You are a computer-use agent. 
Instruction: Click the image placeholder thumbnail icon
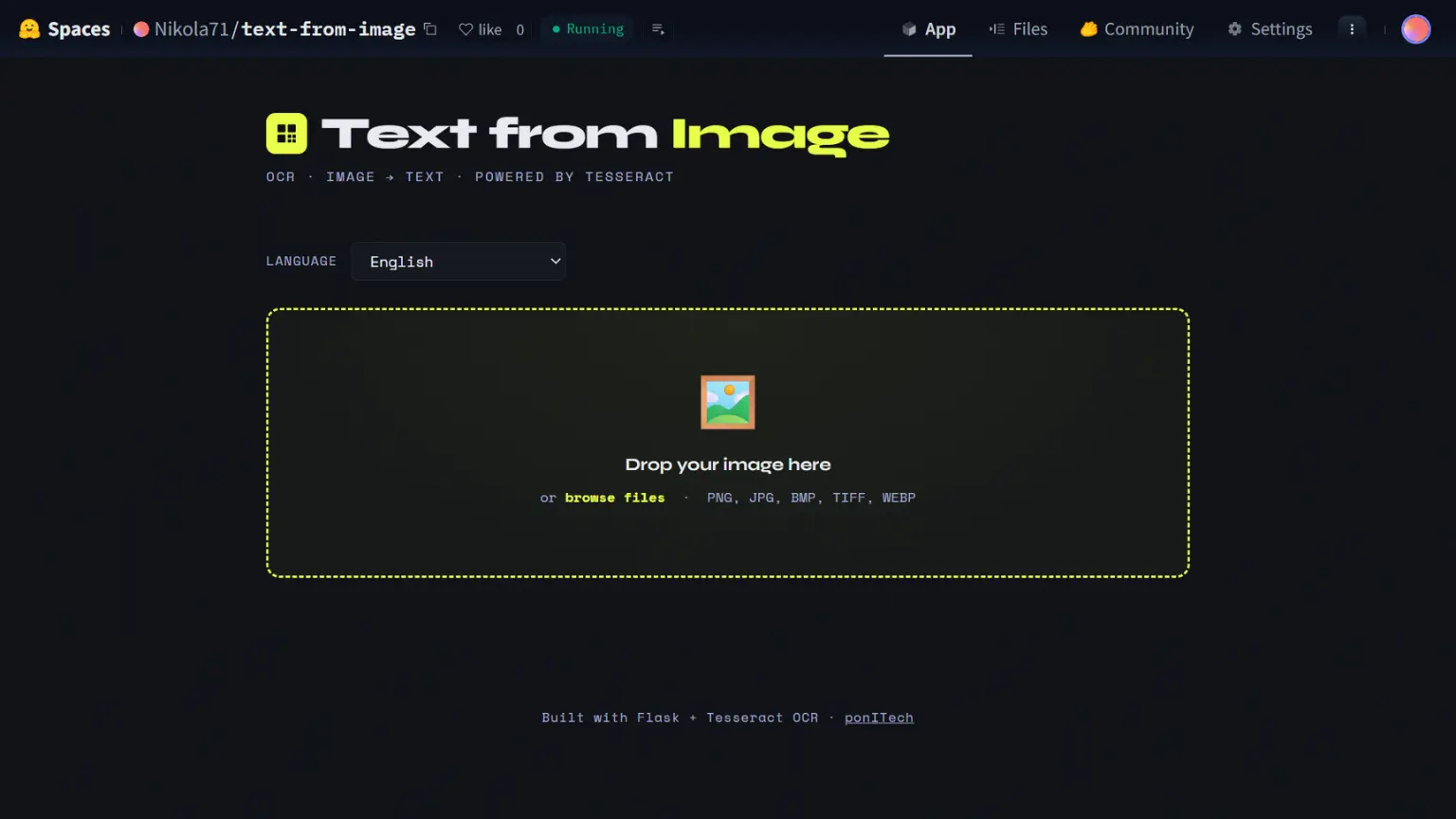pos(727,401)
